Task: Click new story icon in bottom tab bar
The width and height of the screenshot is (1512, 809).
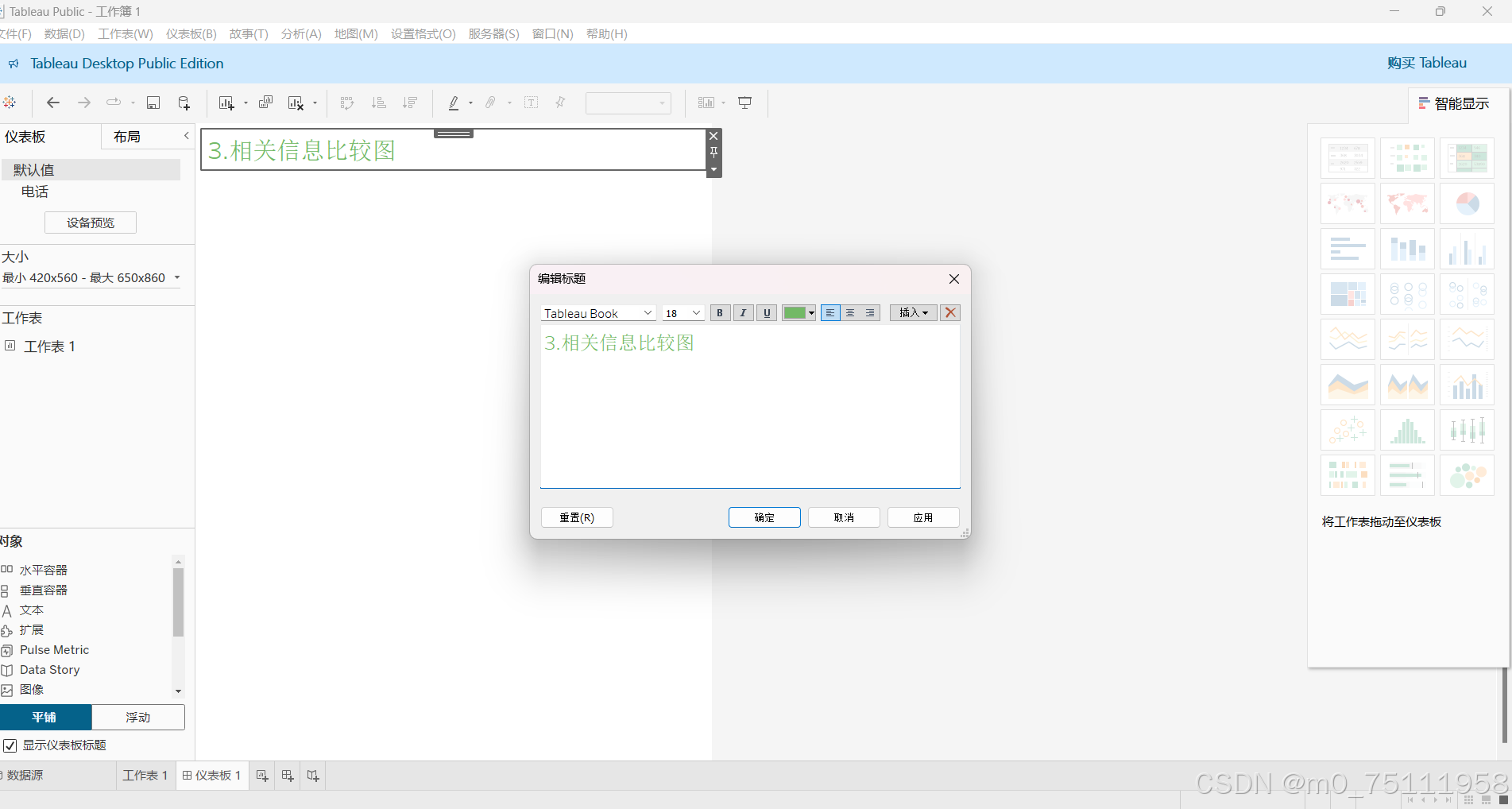Action: pos(313,776)
